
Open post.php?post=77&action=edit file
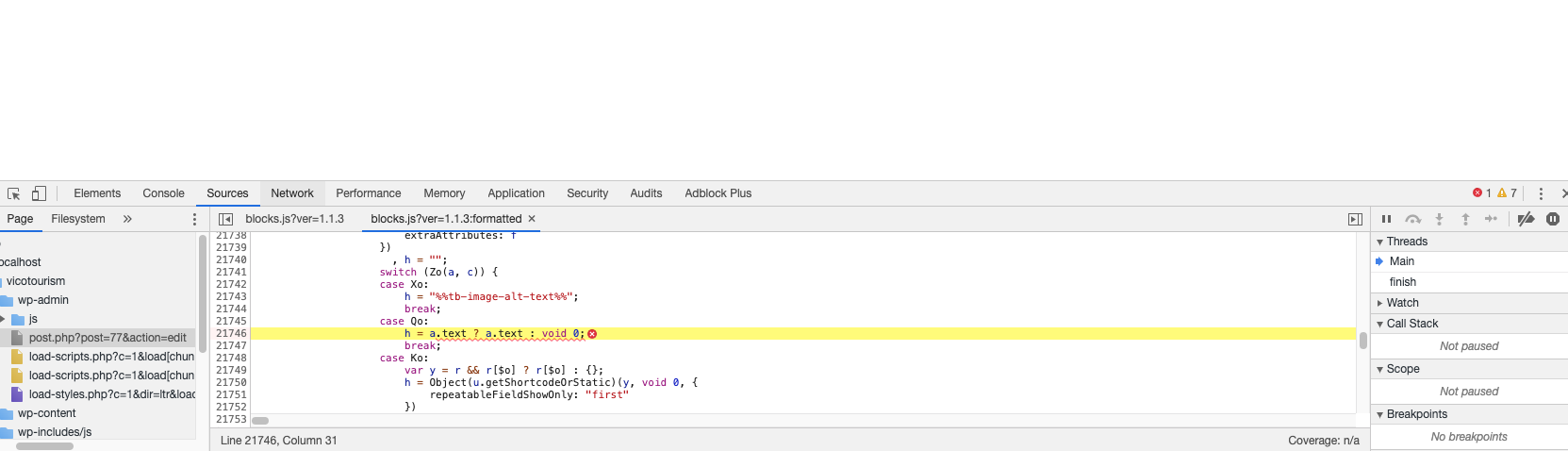[107, 338]
